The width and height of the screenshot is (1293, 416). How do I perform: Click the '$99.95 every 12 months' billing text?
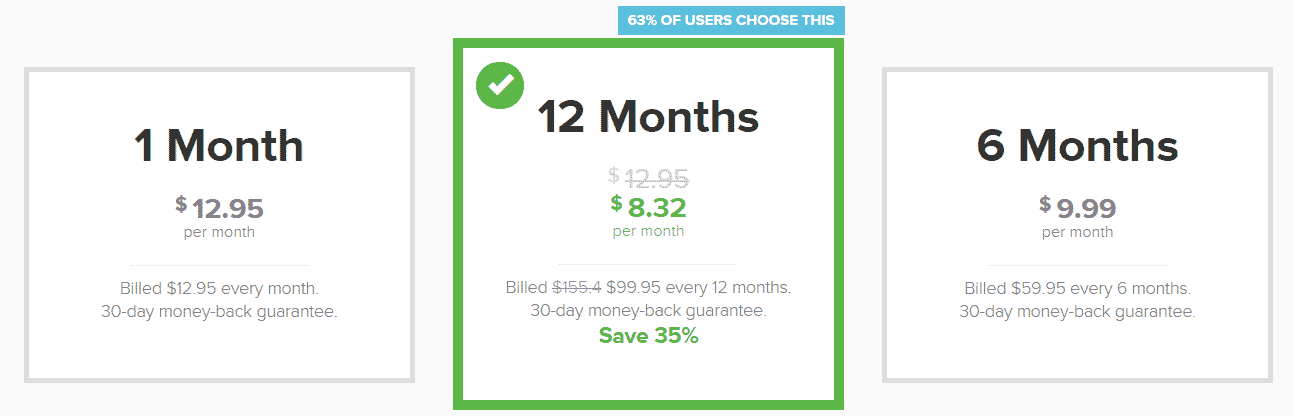pos(698,288)
